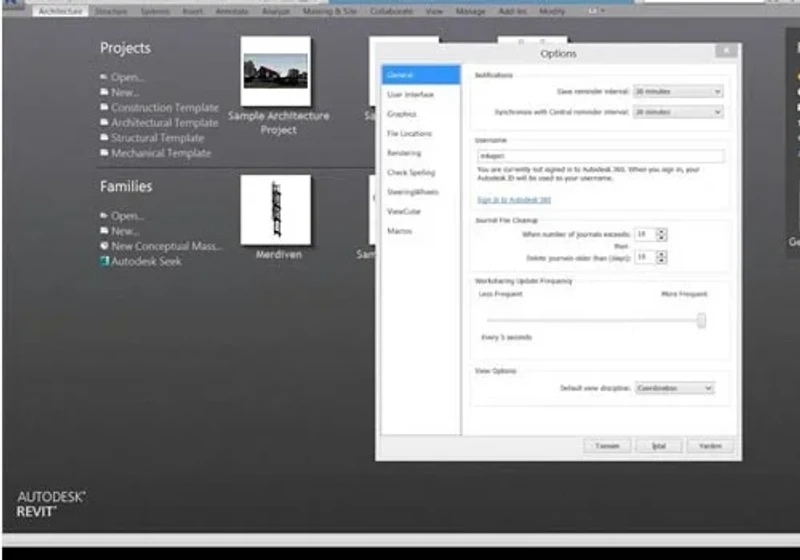Open the Sample Architecture Project thumbnail
800x560 pixels.
276,71
